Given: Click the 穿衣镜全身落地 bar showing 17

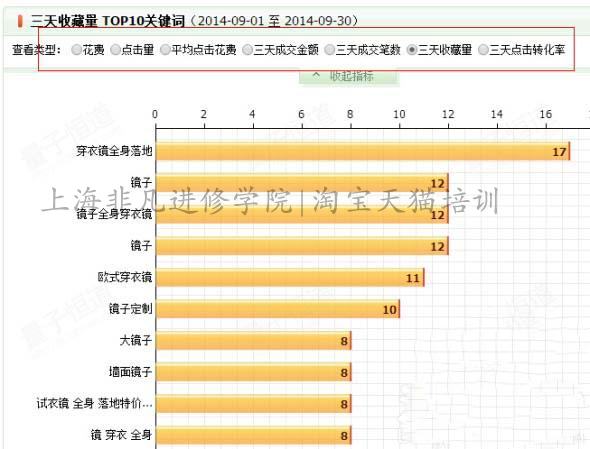Looking at the screenshot, I should pyautogui.click(x=363, y=151).
